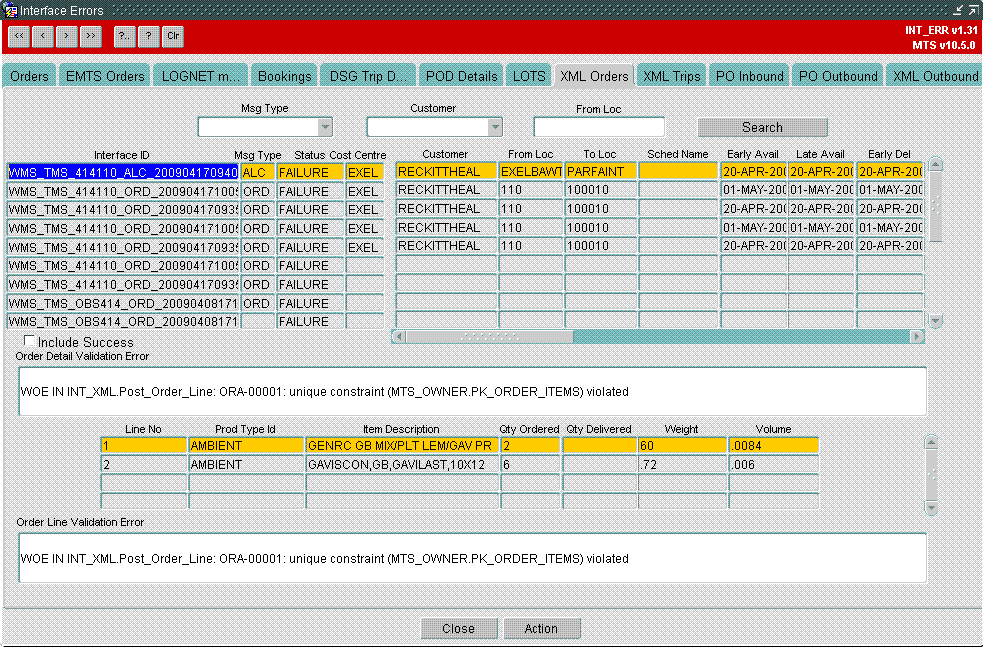Go to next record with > button
The height and width of the screenshot is (647, 983).
pyautogui.click(x=66, y=36)
